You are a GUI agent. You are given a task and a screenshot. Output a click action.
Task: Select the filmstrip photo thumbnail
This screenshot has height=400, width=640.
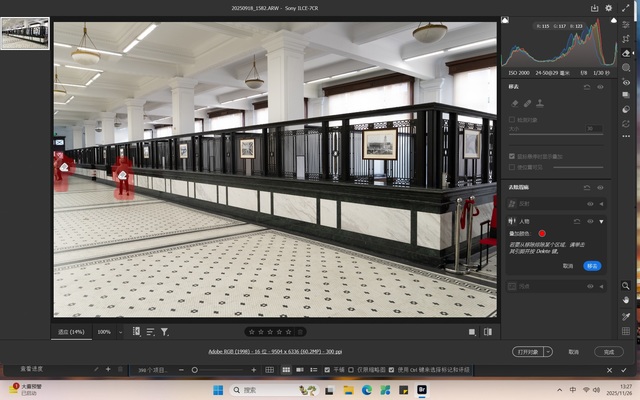click(x=25, y=33)
